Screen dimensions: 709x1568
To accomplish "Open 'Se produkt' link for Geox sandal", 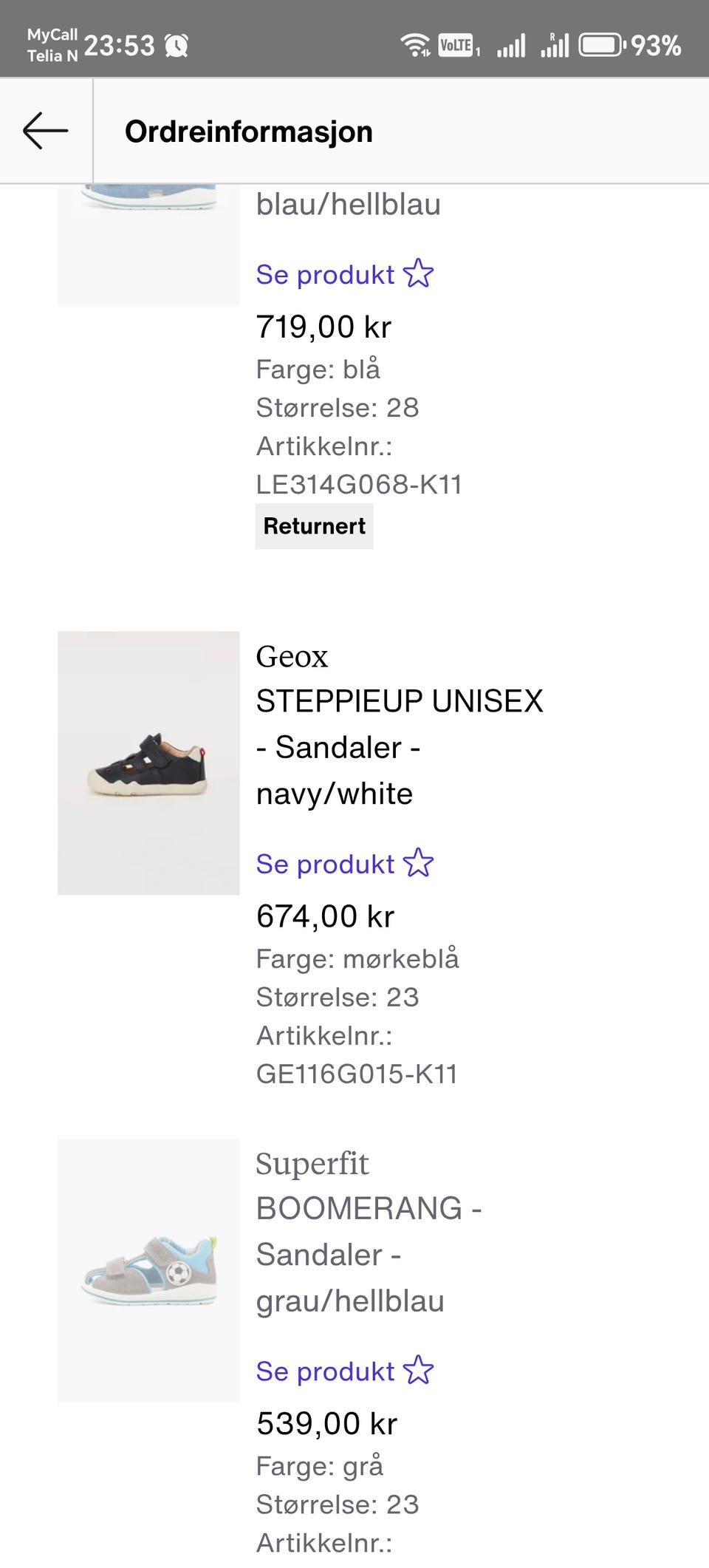I will tap(325, 864).
